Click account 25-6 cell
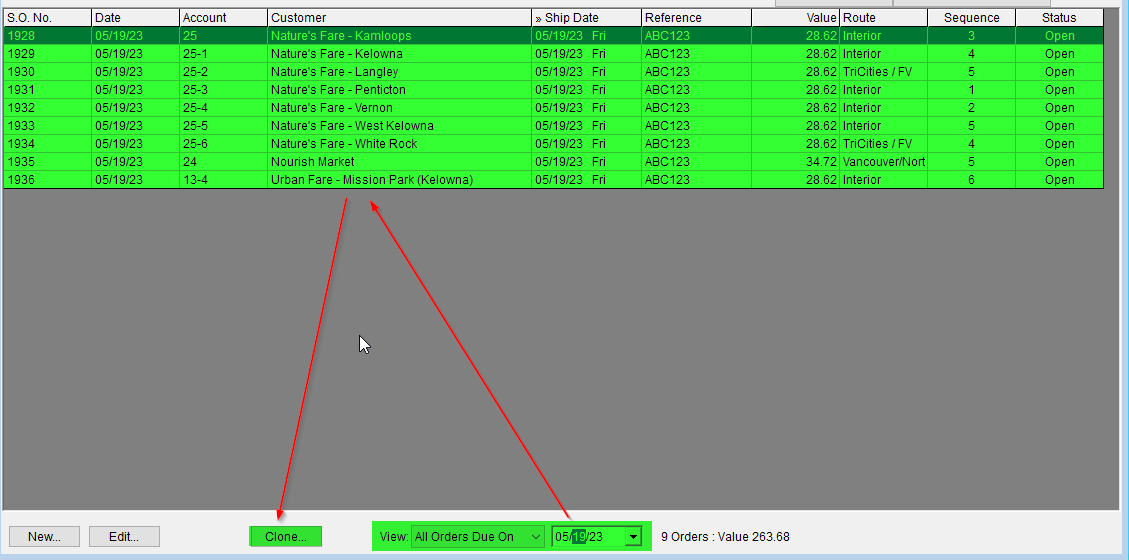1129x560 pixels. (223, 143)
